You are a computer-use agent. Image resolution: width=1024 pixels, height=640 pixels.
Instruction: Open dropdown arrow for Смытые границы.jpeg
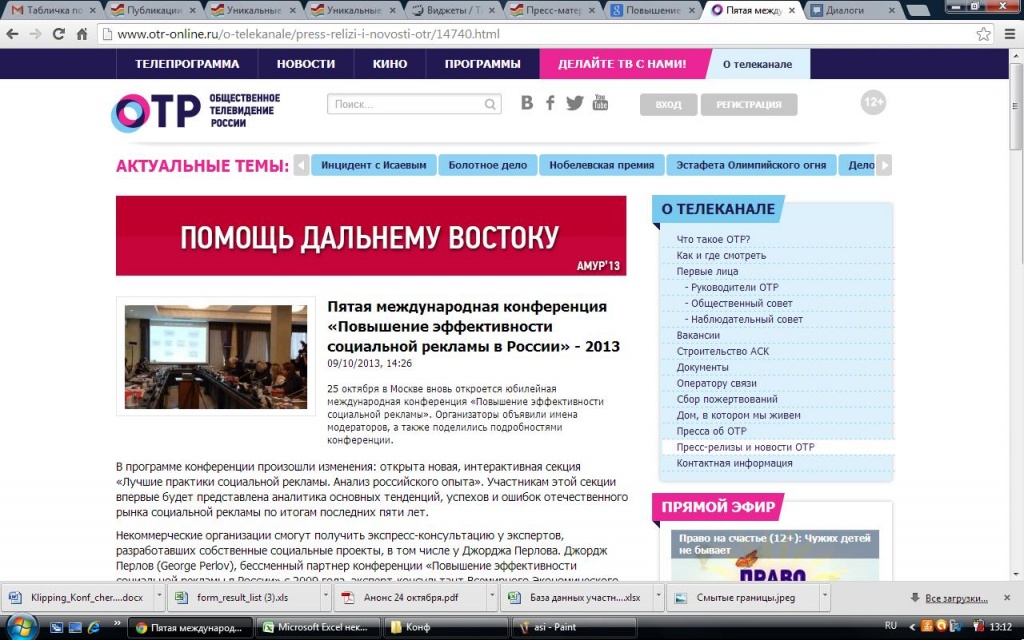point(825,597)
